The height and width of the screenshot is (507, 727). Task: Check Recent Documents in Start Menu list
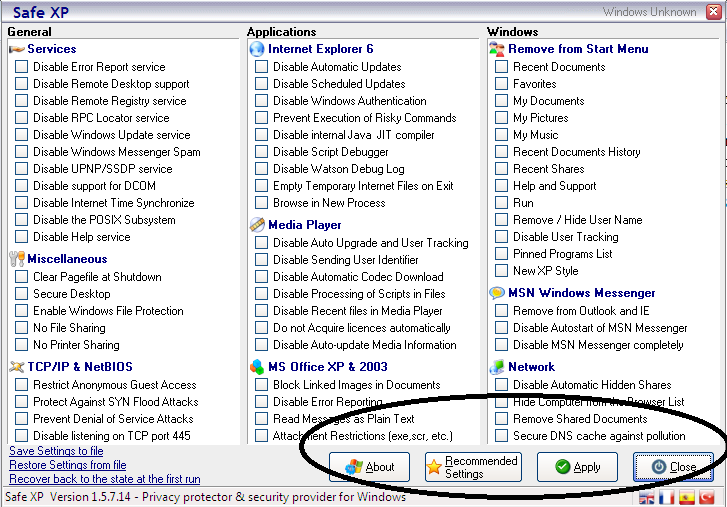point(501,67)
